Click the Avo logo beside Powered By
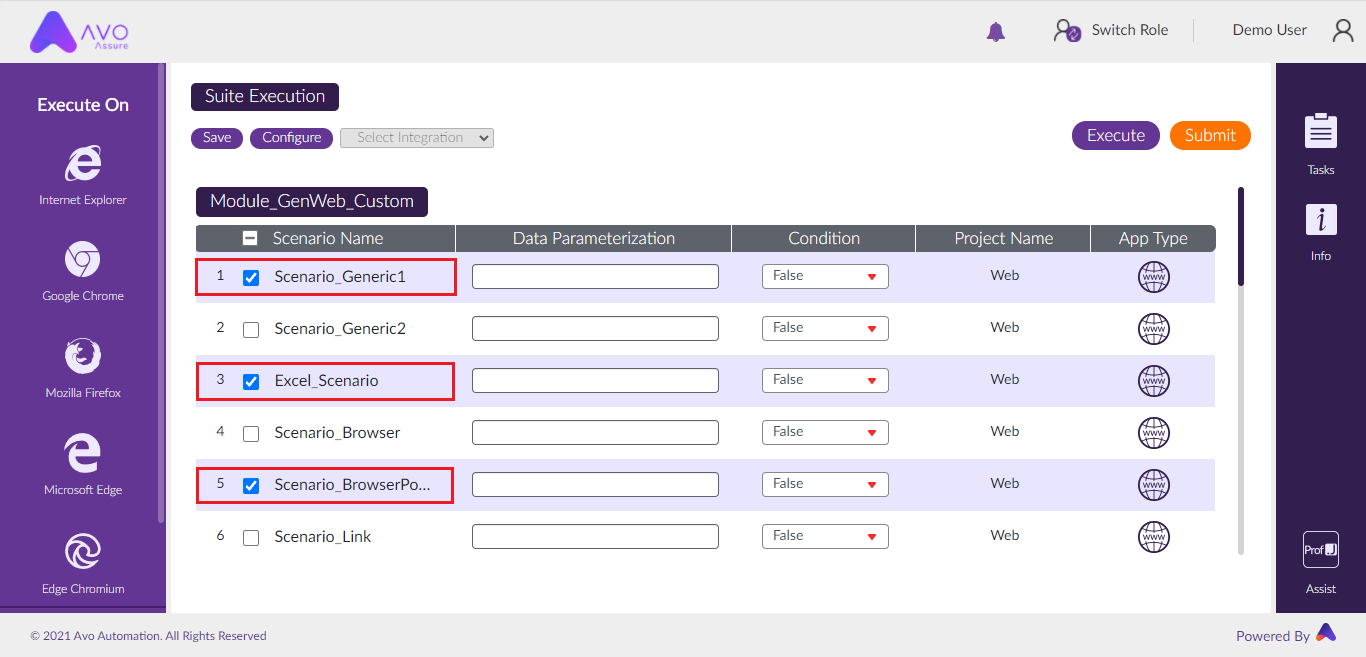 click(x=1326, y=633)
